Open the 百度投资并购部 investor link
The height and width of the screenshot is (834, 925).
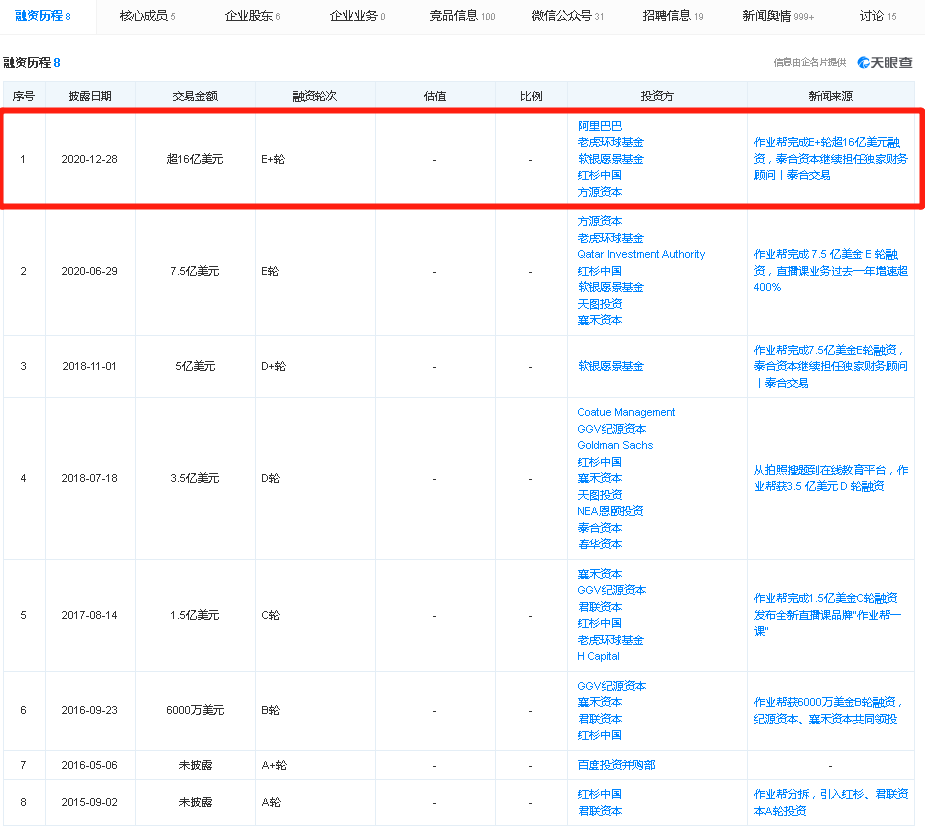click(616, 765)
